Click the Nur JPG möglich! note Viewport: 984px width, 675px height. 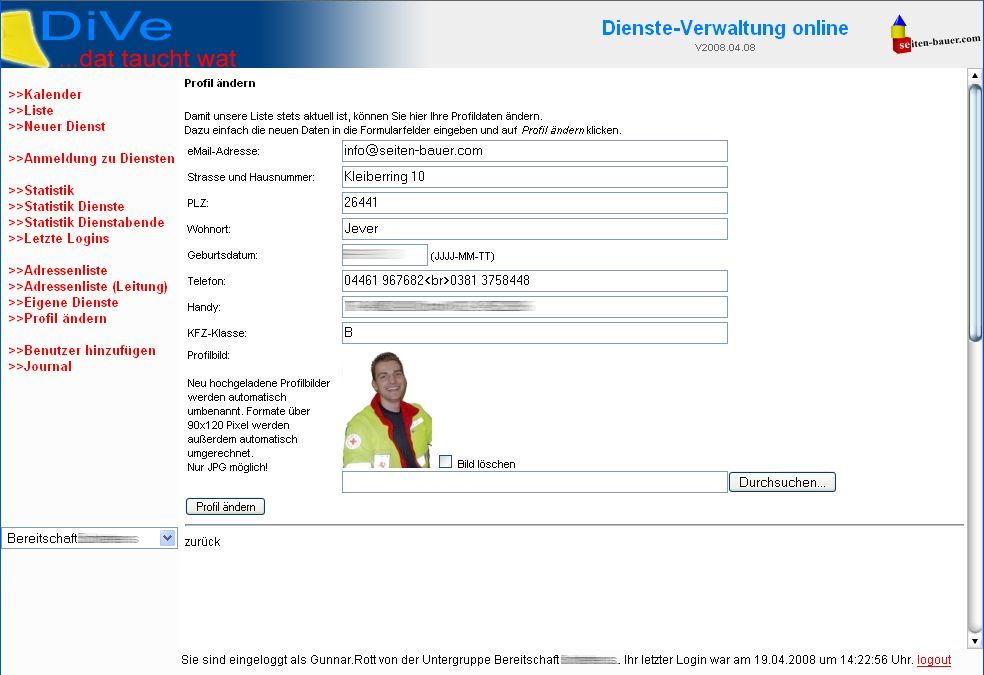tap(228, 467)
